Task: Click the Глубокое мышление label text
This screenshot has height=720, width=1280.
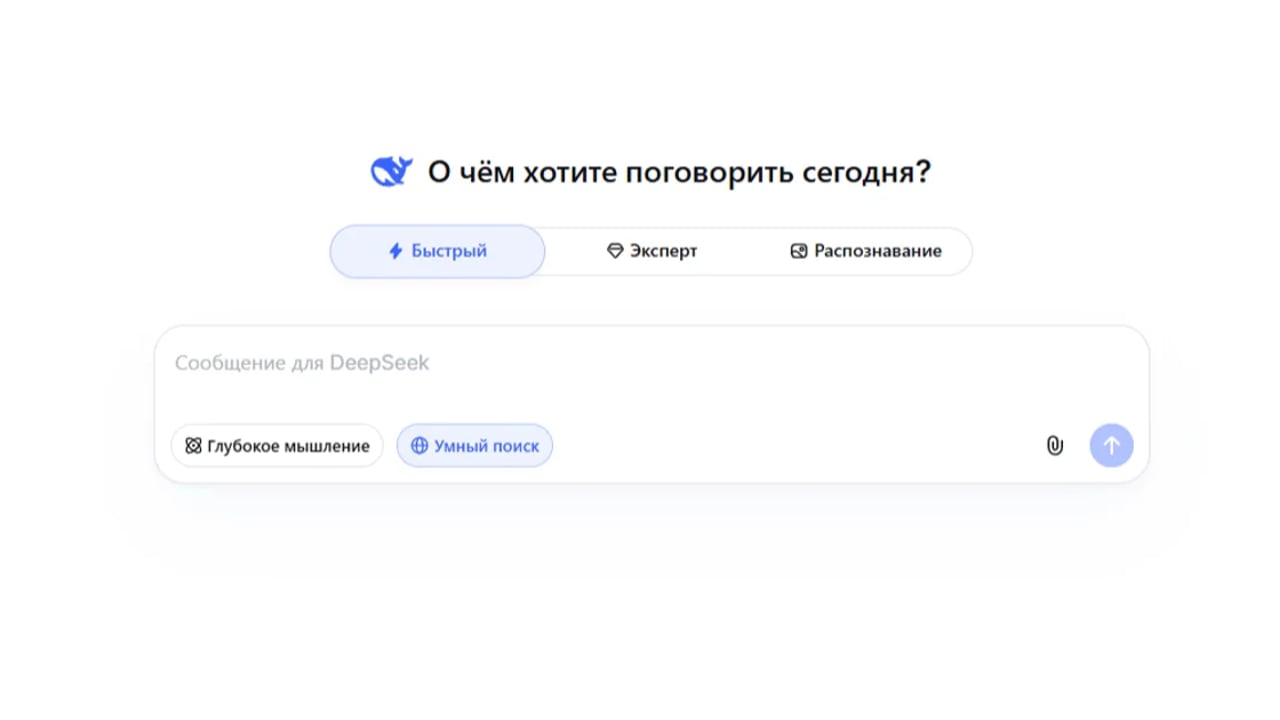Action: coord(288,446)
